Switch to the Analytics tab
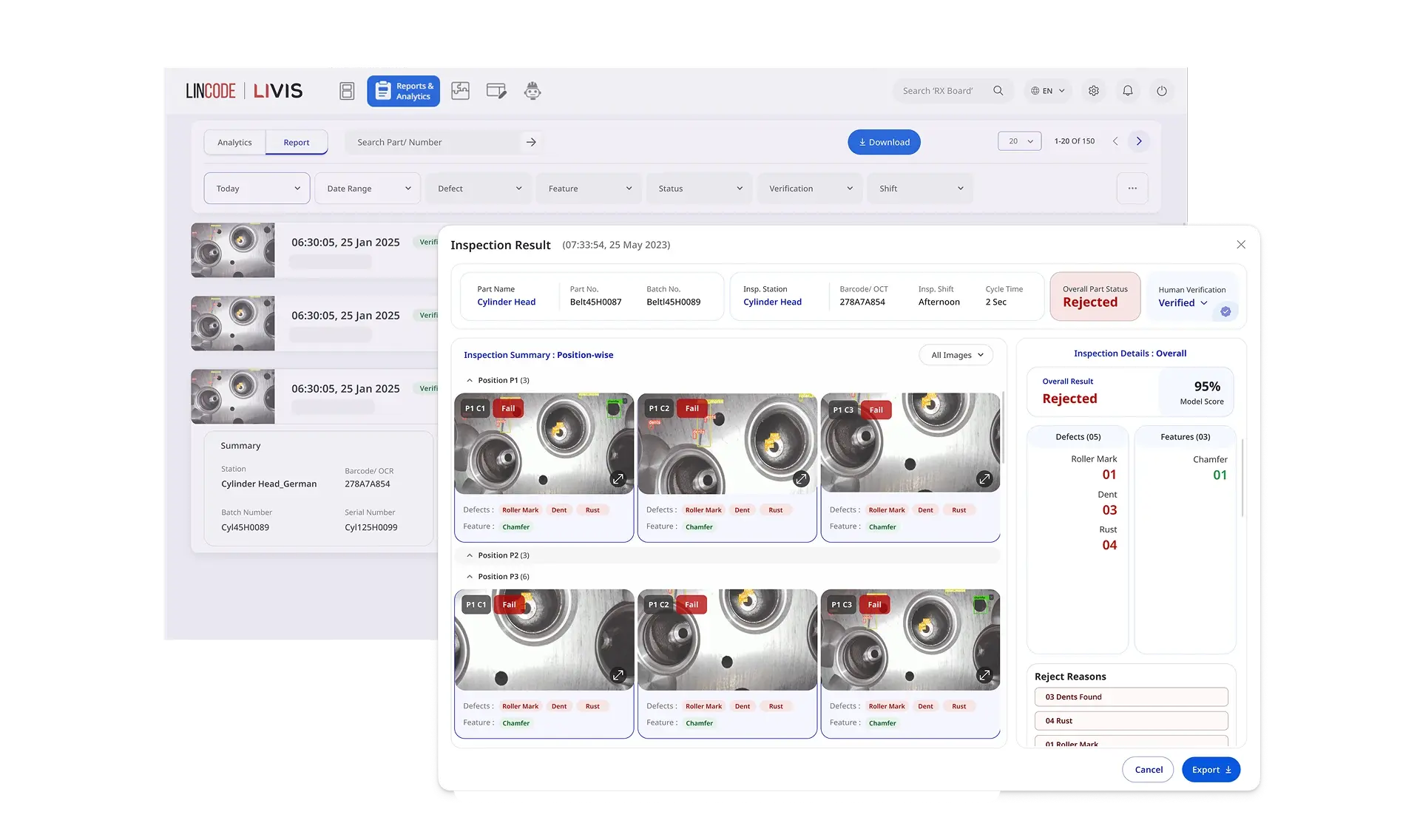 tap(234, 142)
